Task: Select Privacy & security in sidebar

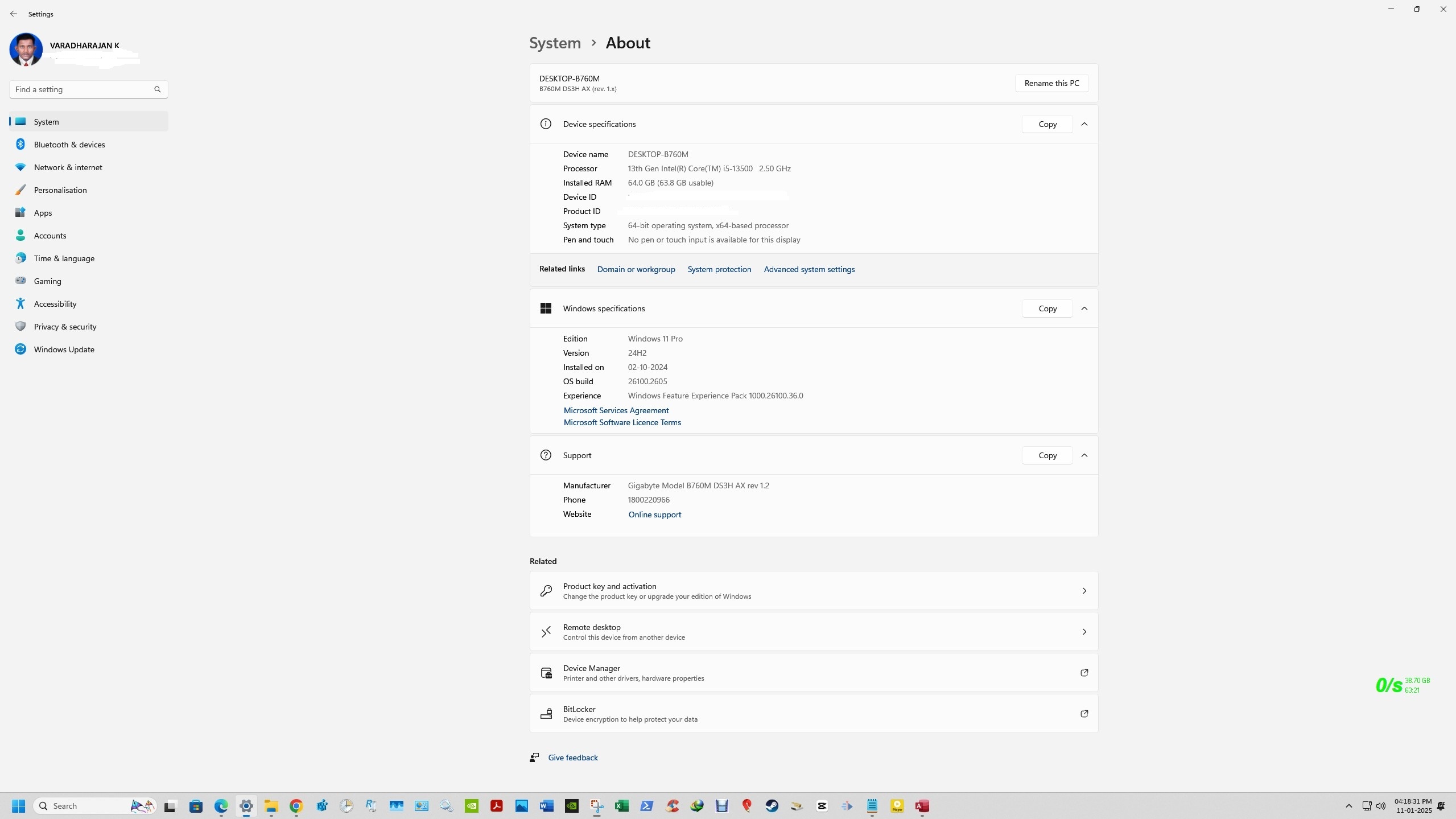Action: [x=65, y=327]
